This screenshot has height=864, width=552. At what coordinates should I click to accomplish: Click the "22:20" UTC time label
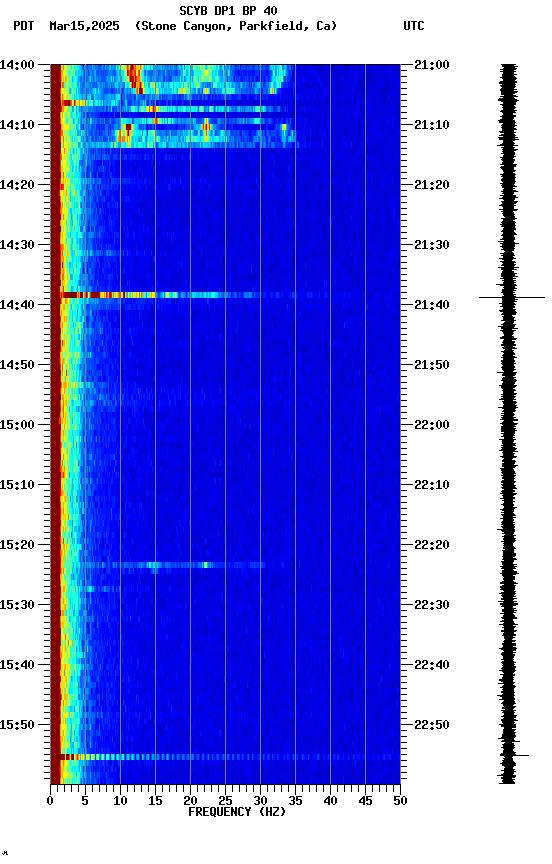[432, 545]
